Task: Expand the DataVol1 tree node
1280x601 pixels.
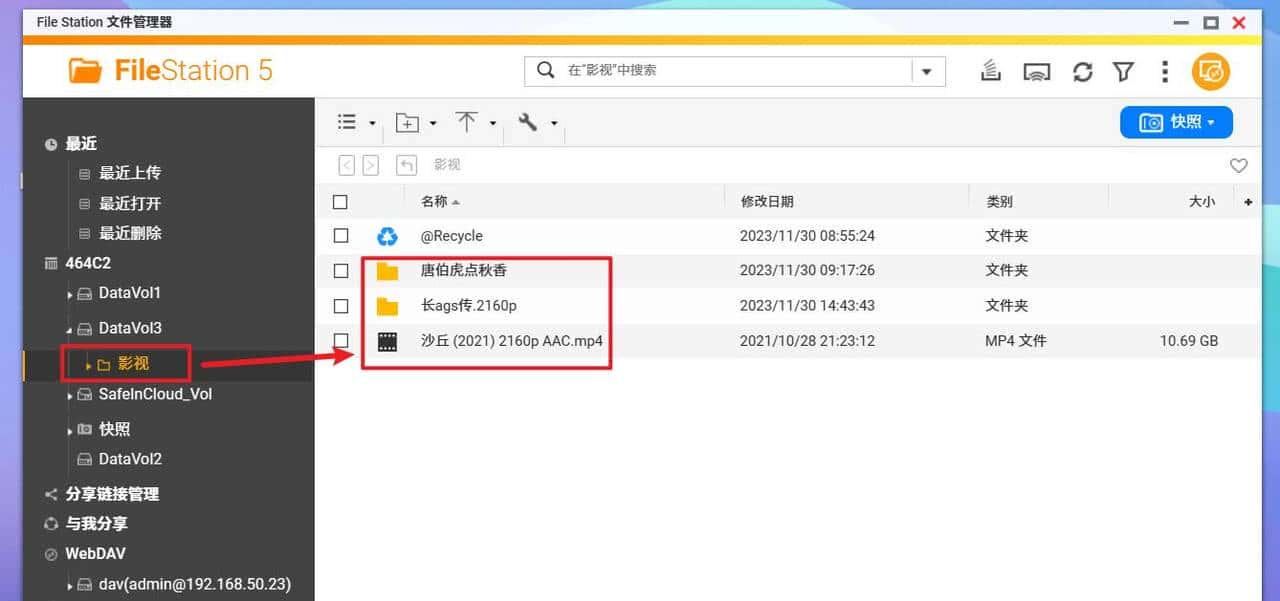Action: (x=70, y=294)
